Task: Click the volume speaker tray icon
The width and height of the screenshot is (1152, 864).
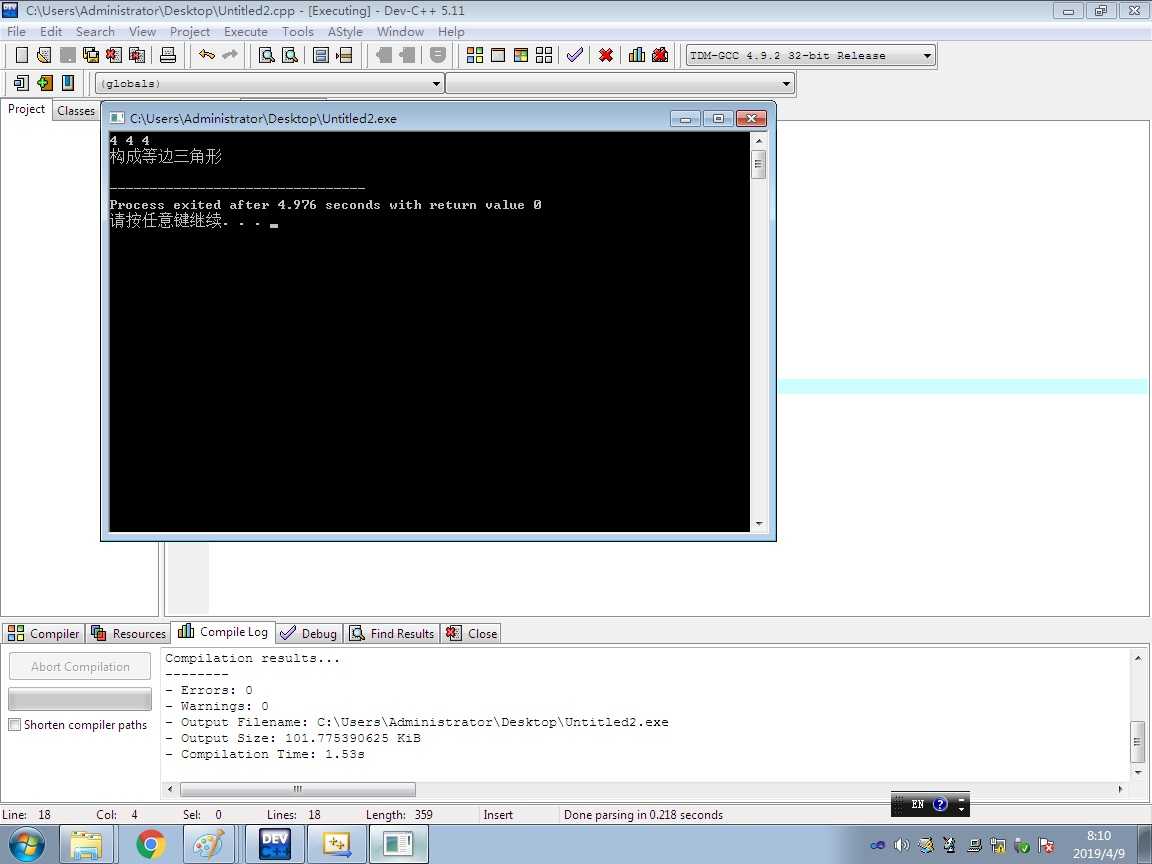Action: coord(901,845)
